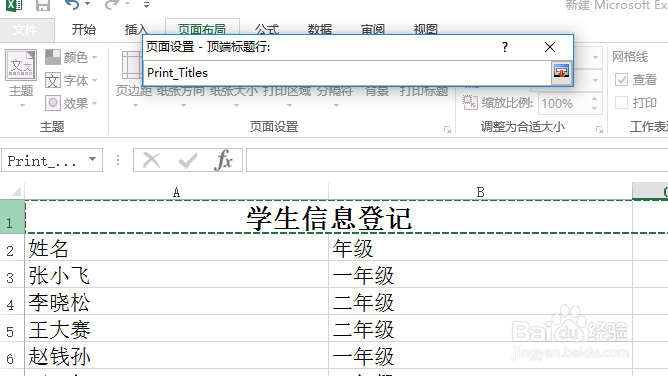The image size is (668, 376).
Task: Open the Name Box dropdown arrow
Action: point(92,160)
